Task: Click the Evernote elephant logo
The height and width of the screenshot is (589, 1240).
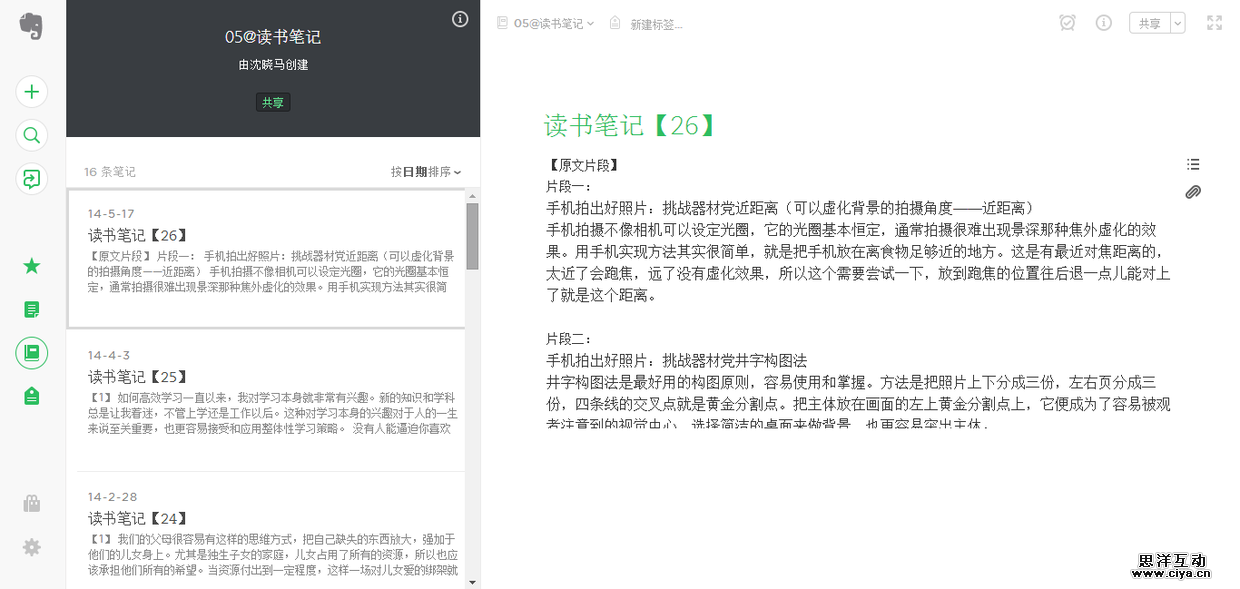Action: click(31, 26)
